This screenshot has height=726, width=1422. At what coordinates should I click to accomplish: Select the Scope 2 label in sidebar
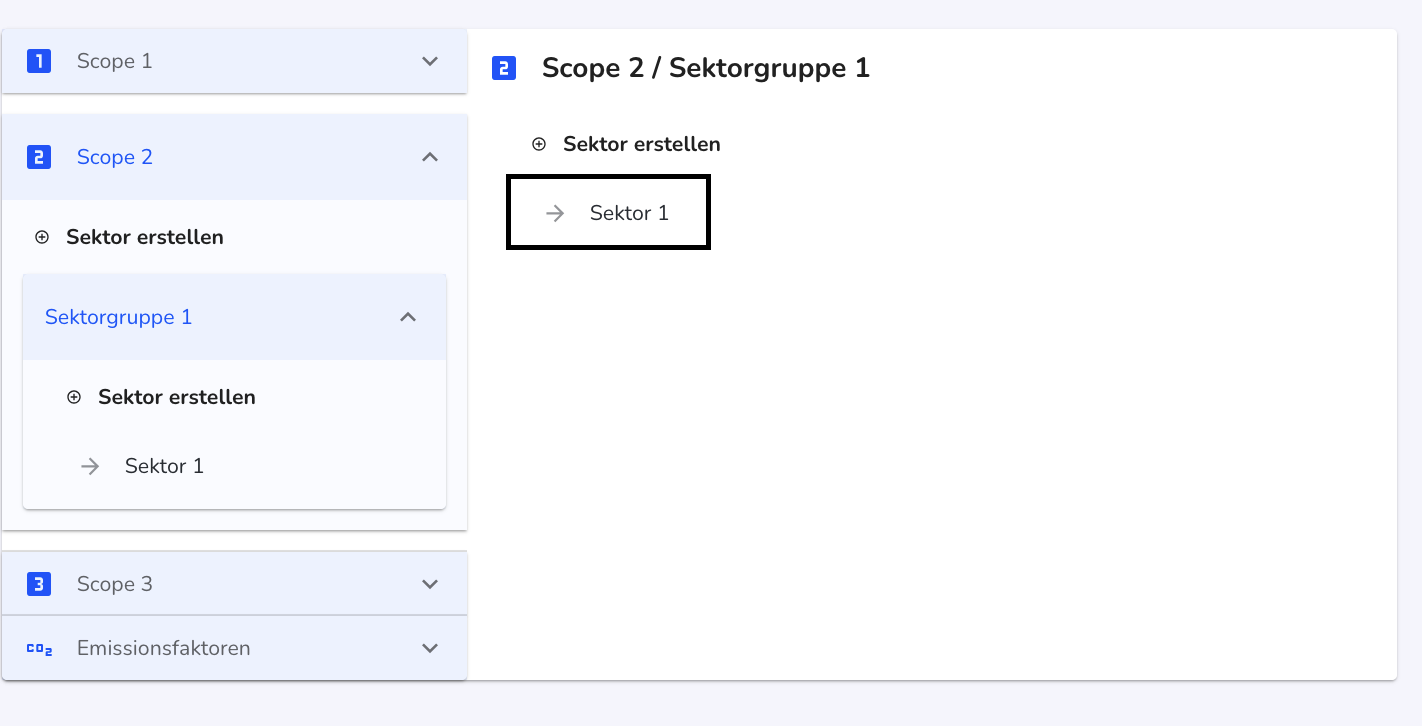[115, 157]
